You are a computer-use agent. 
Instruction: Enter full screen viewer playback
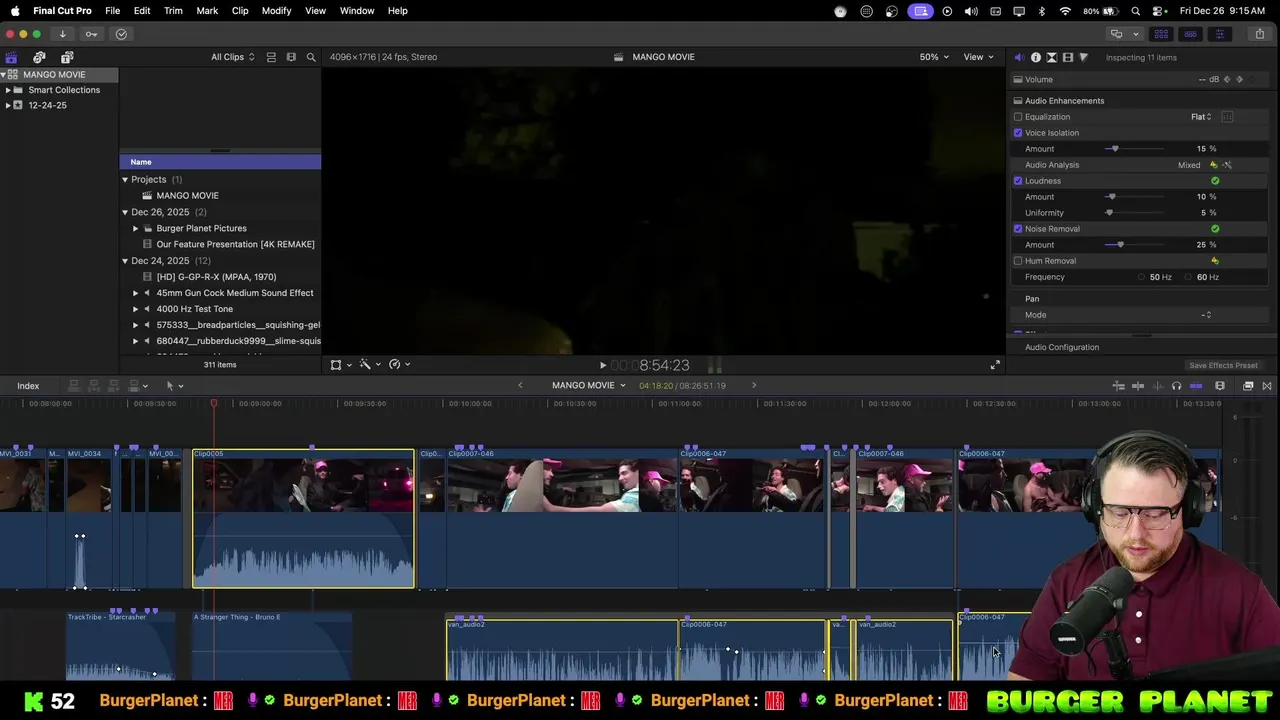pos(995,365)
